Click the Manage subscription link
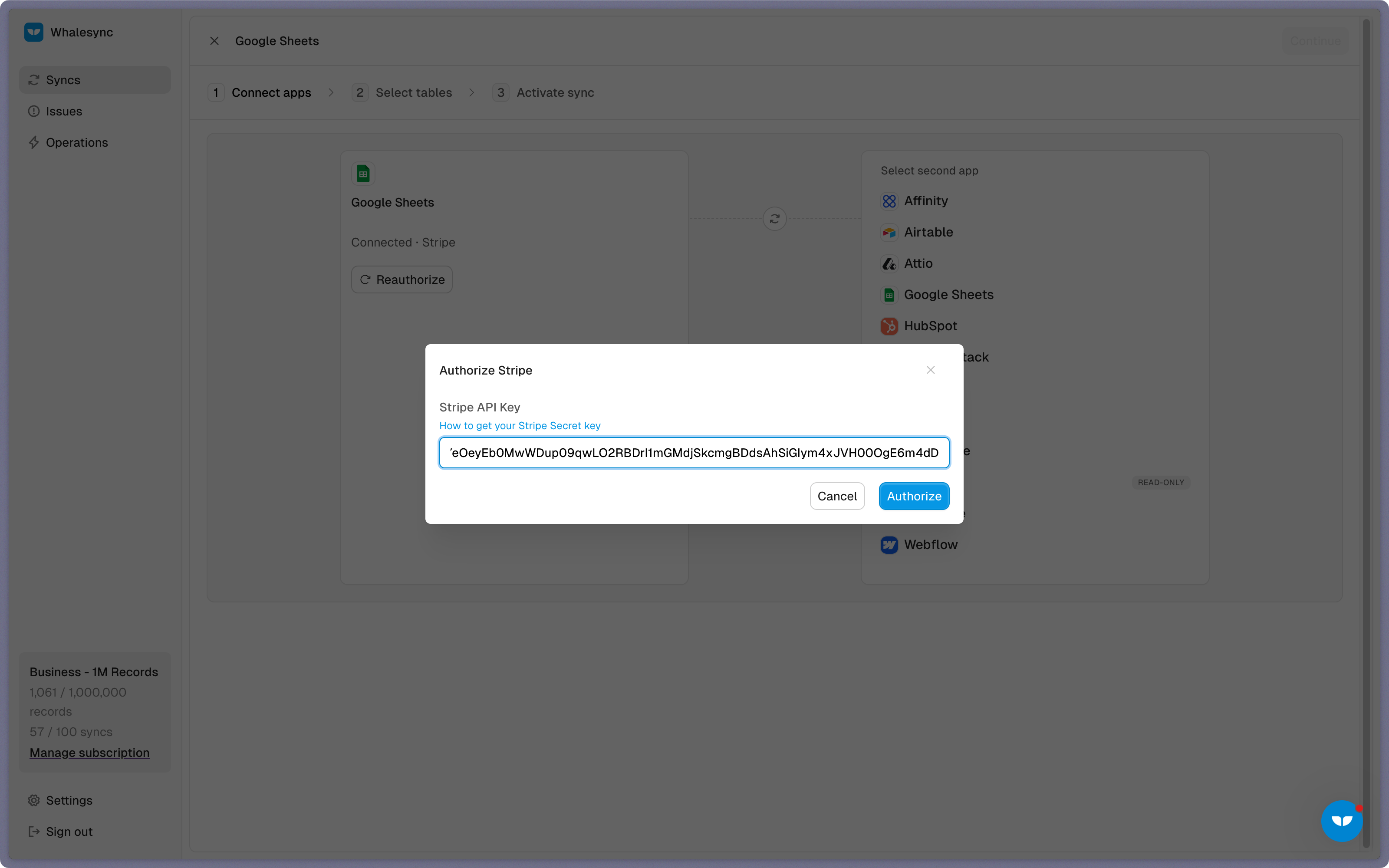Screen dimensions: 1389x868 pos(89,753)
